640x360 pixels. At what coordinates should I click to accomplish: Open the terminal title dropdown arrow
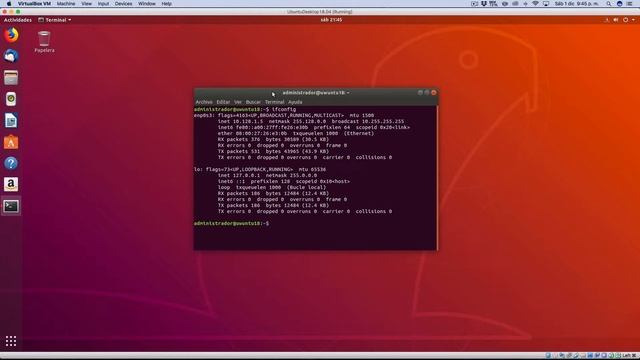pos(348,93)
